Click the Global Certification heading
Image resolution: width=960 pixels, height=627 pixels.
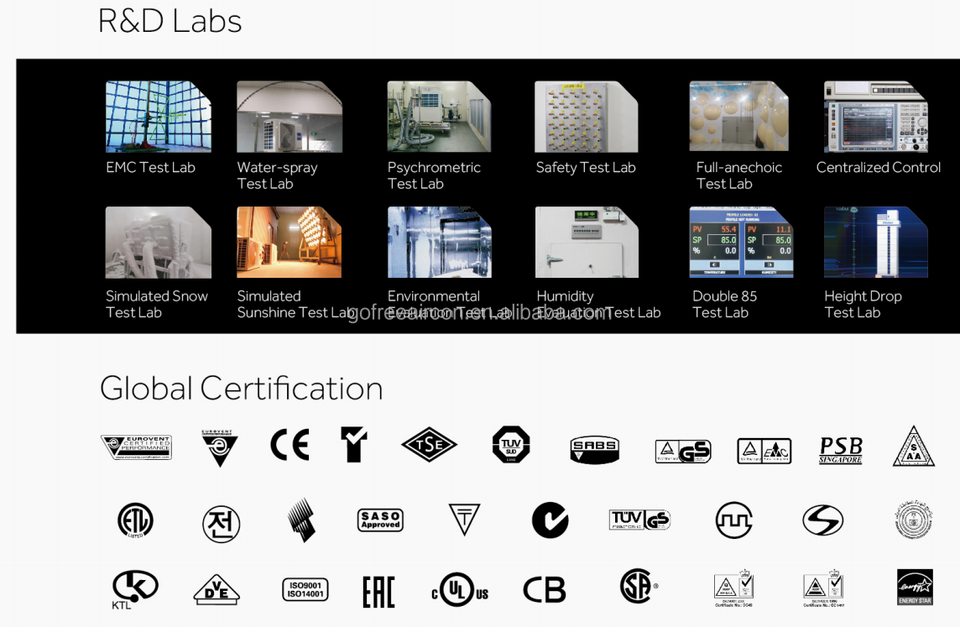(242, 388)
